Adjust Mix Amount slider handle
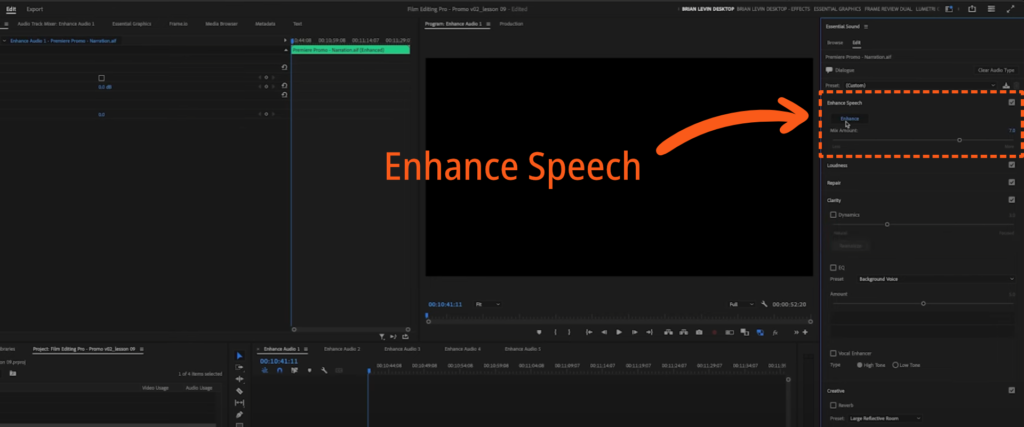This screenshot has width=1024, height=427. pyautogui.click(x=959, y=140)
